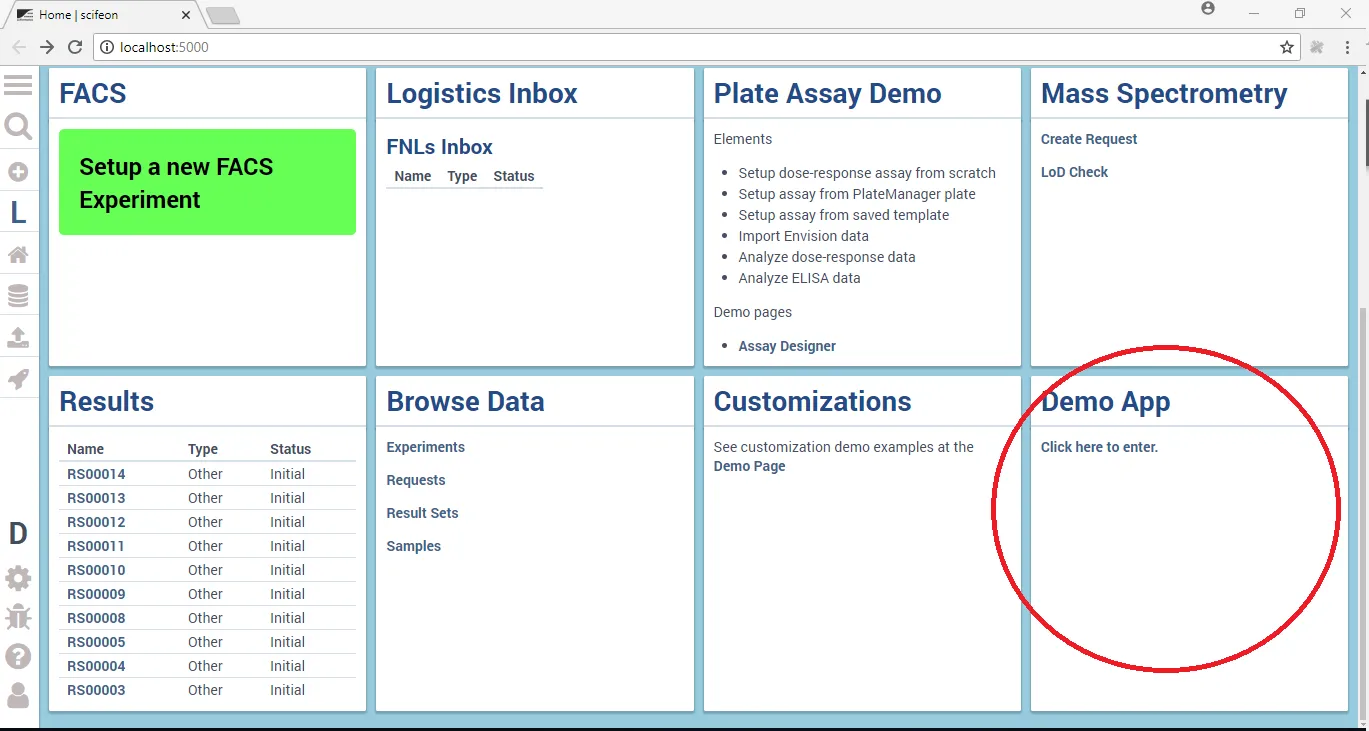This screenshot has width=1369, height=731.
Task: Open the Assay Designer link
Action: click(x=786, y=346)
